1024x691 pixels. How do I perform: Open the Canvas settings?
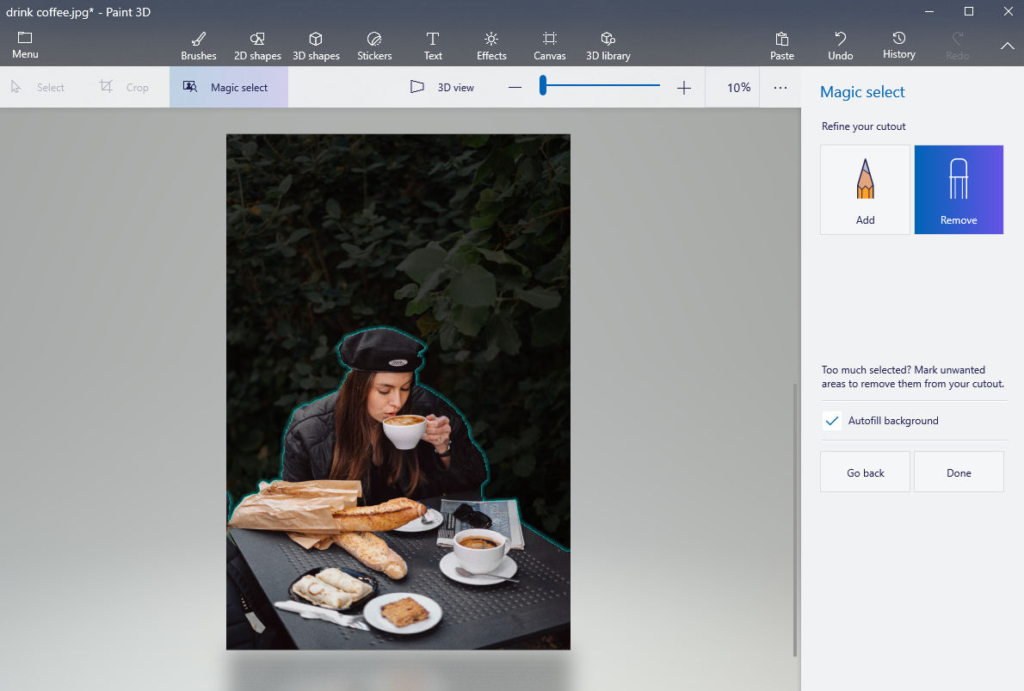pyautogui.click(x=549, y=45)
